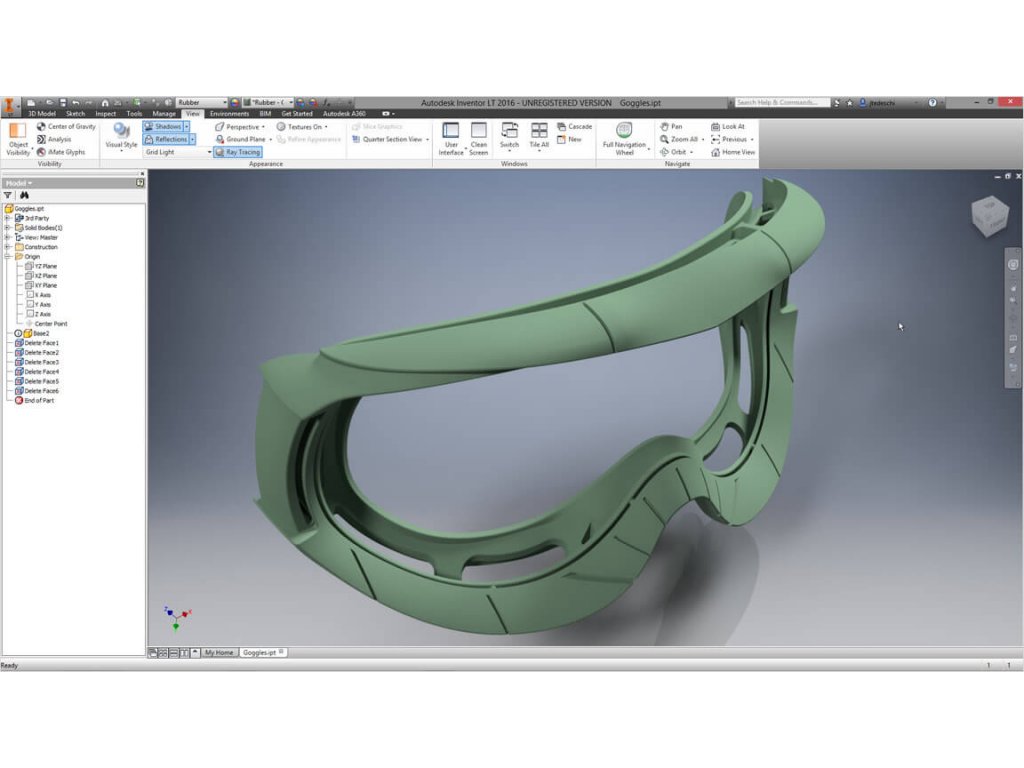Select Delete Face3 in the model tree

click(x=41, y=362)
